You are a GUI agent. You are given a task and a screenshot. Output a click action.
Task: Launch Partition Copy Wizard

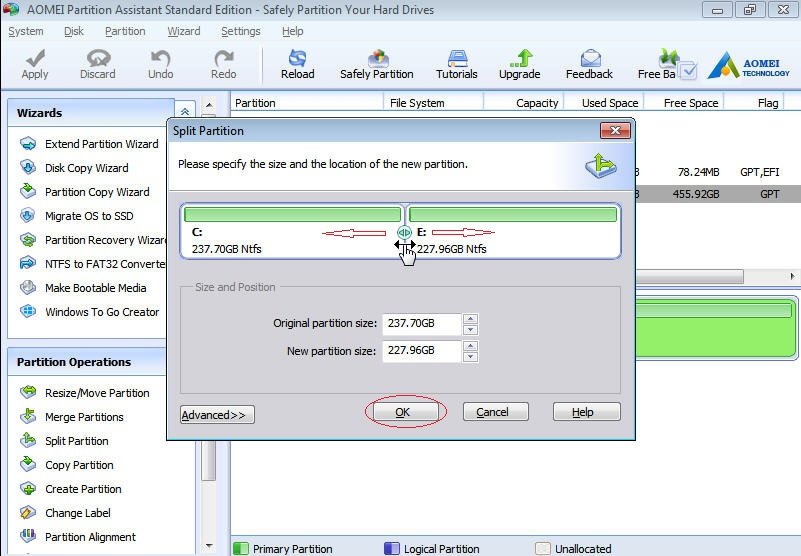click(x=85, y=192)
